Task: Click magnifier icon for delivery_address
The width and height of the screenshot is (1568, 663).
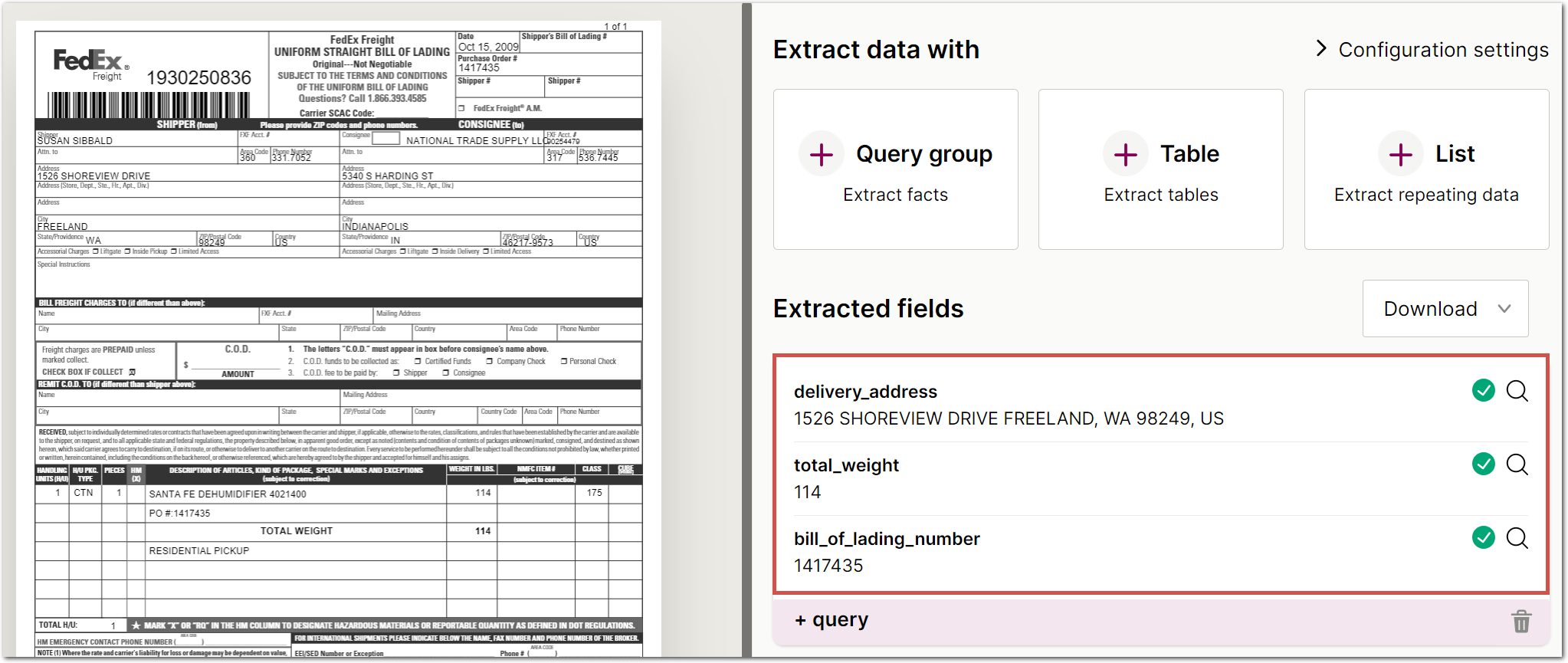Action: click(x=1517, y=391)
